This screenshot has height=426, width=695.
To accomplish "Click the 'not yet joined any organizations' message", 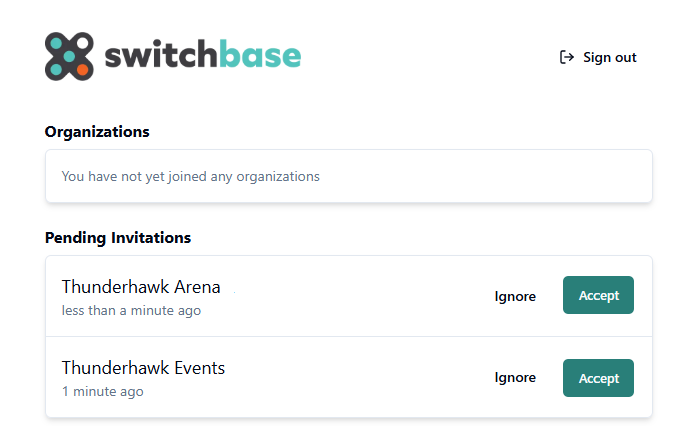I will (x=190, y=176).
